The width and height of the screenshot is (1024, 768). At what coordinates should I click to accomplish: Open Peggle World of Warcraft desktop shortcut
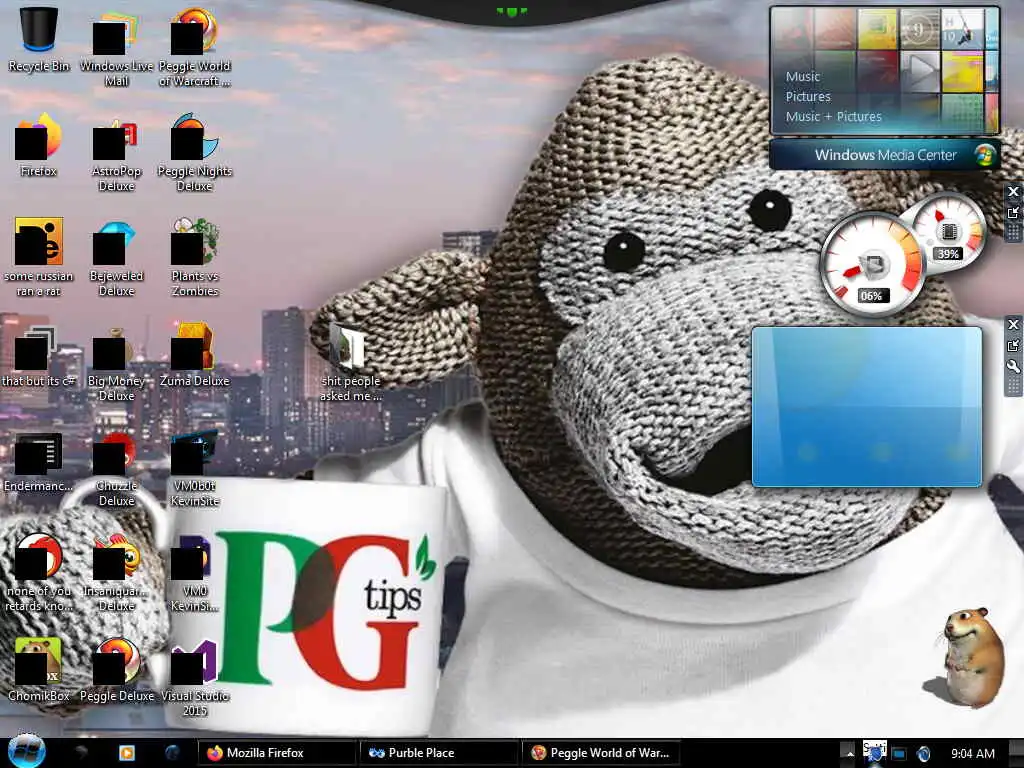pyautogui.click(x=195, y=47)
